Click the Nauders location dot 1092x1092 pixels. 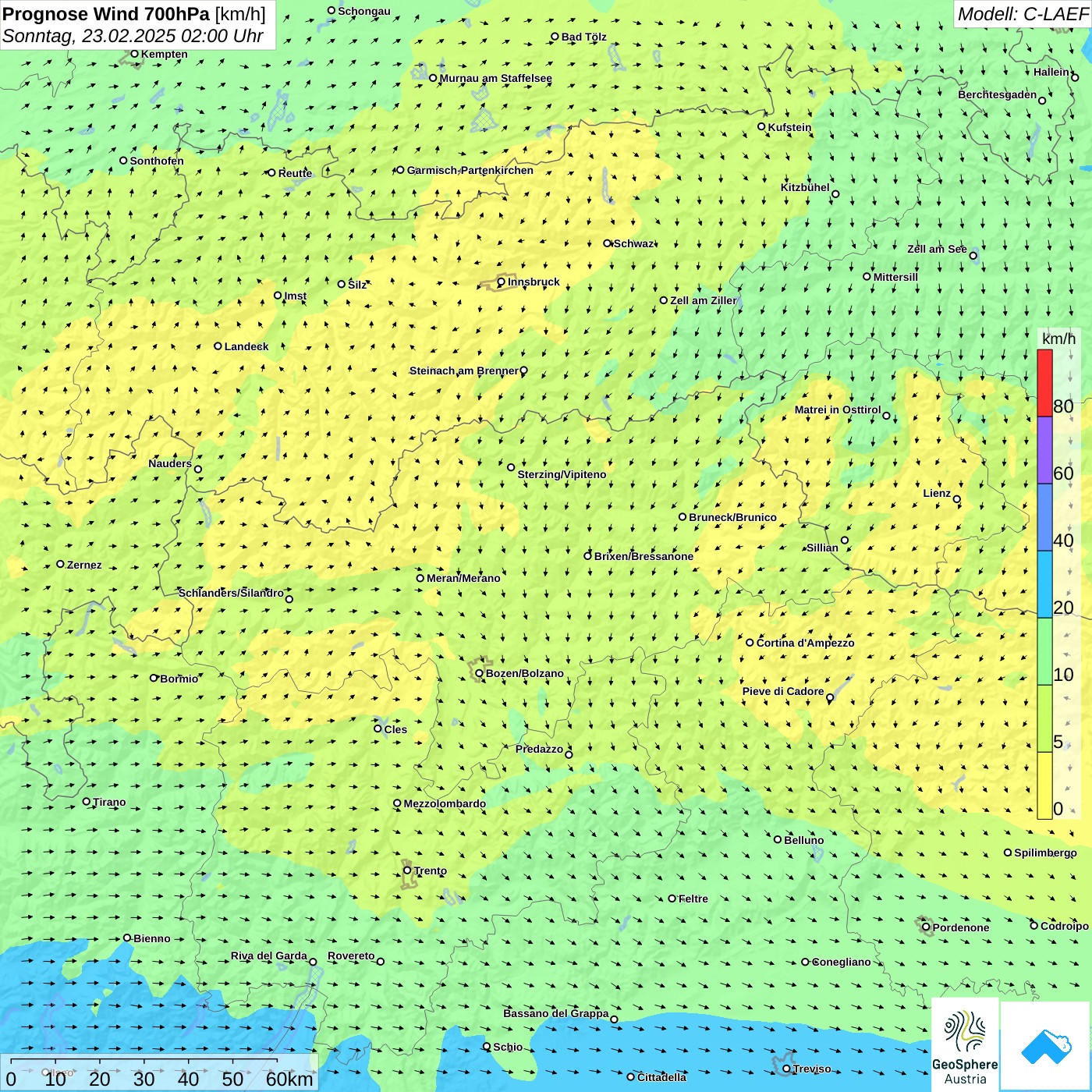[x=198, y=469]
